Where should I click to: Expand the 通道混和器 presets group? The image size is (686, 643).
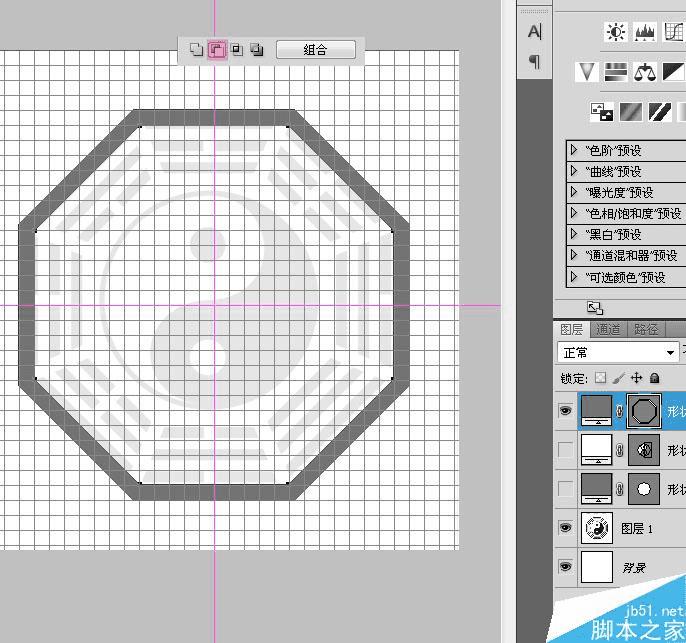pyautogui.click(x=574, y=255)
